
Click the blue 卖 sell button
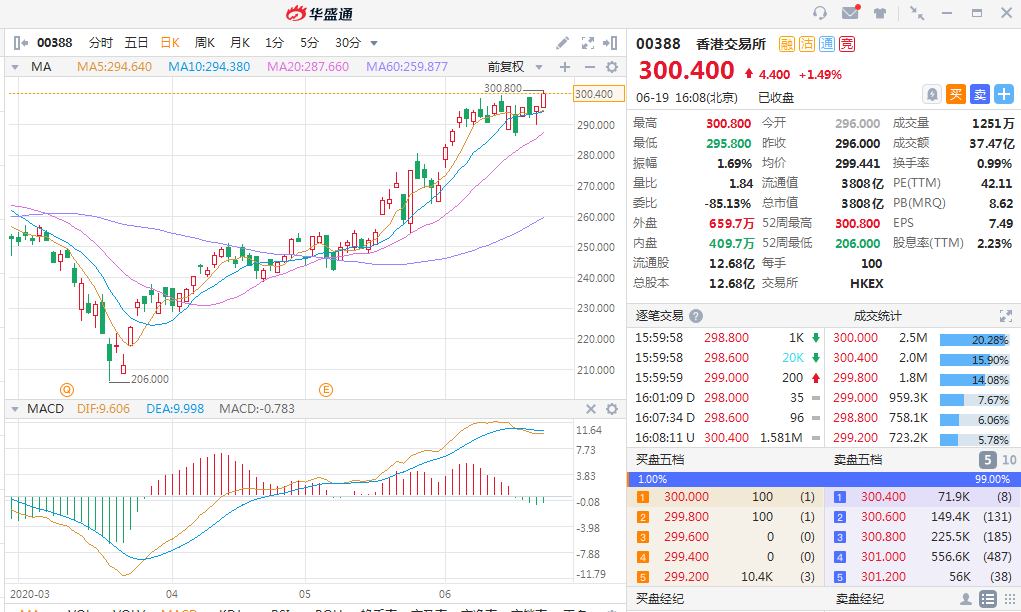point(979,94)
